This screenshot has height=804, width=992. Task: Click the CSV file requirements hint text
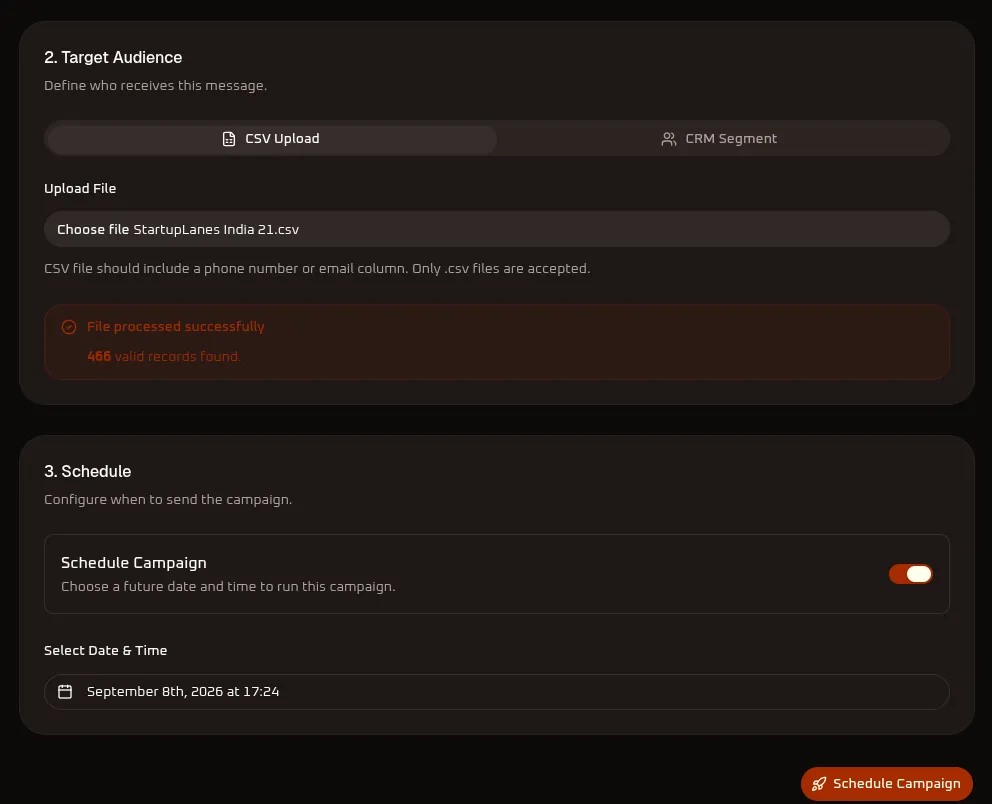(317, 268)
